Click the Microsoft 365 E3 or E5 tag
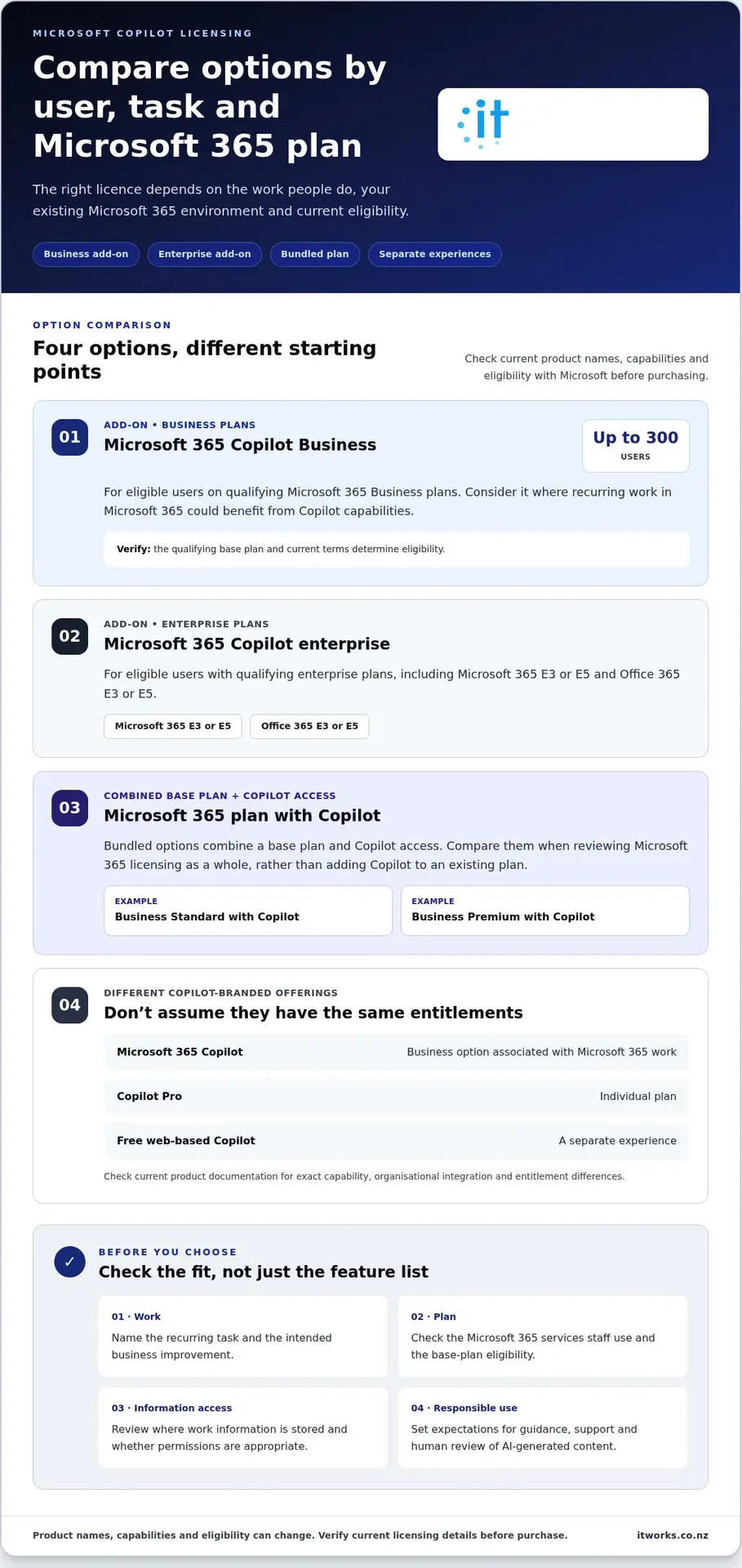The height and width of the screenshot is (1568, 742). point(172,726)
